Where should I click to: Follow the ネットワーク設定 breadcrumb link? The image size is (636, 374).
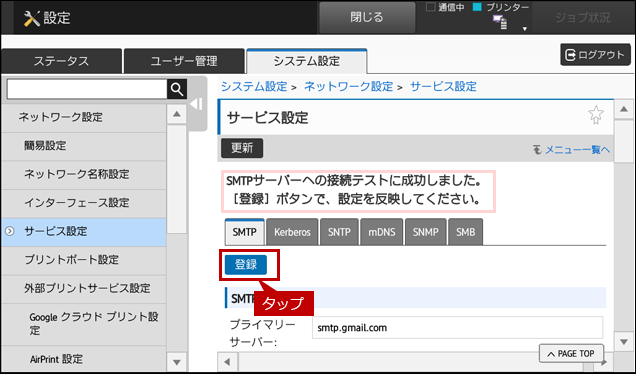348,86
